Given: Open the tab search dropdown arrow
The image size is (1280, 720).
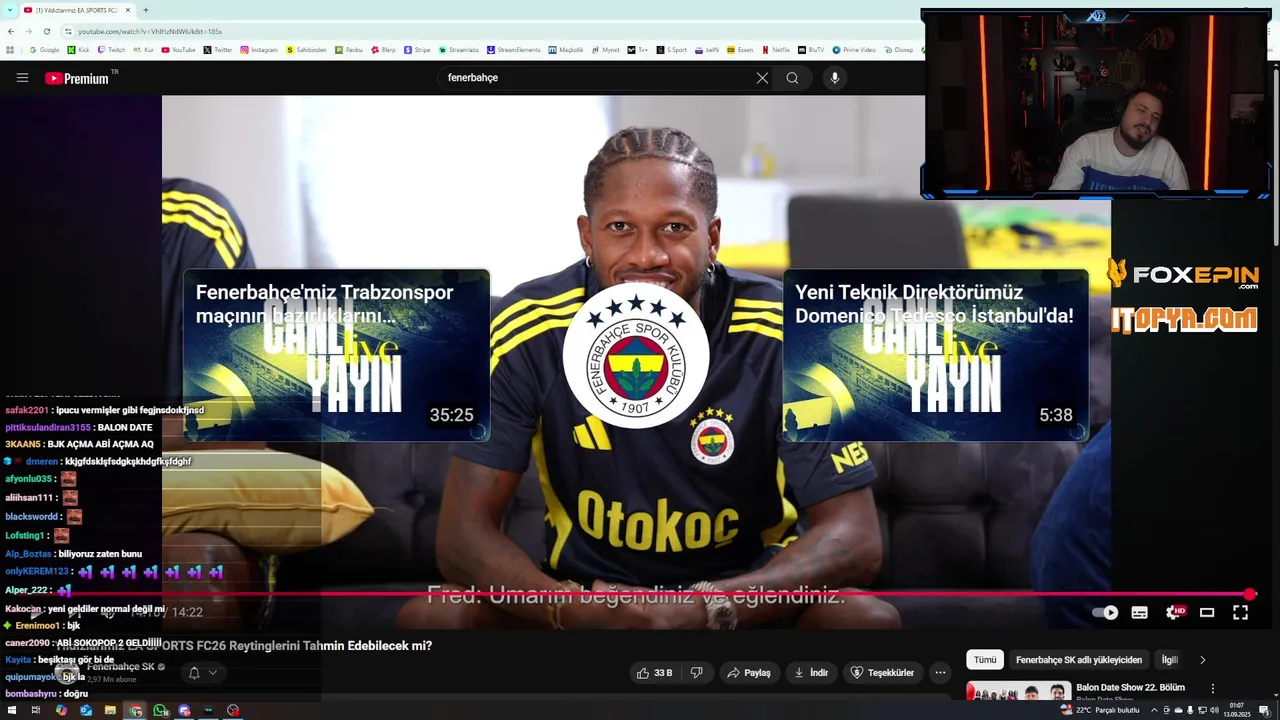Looking at the screenshot, I should (9, 10).
